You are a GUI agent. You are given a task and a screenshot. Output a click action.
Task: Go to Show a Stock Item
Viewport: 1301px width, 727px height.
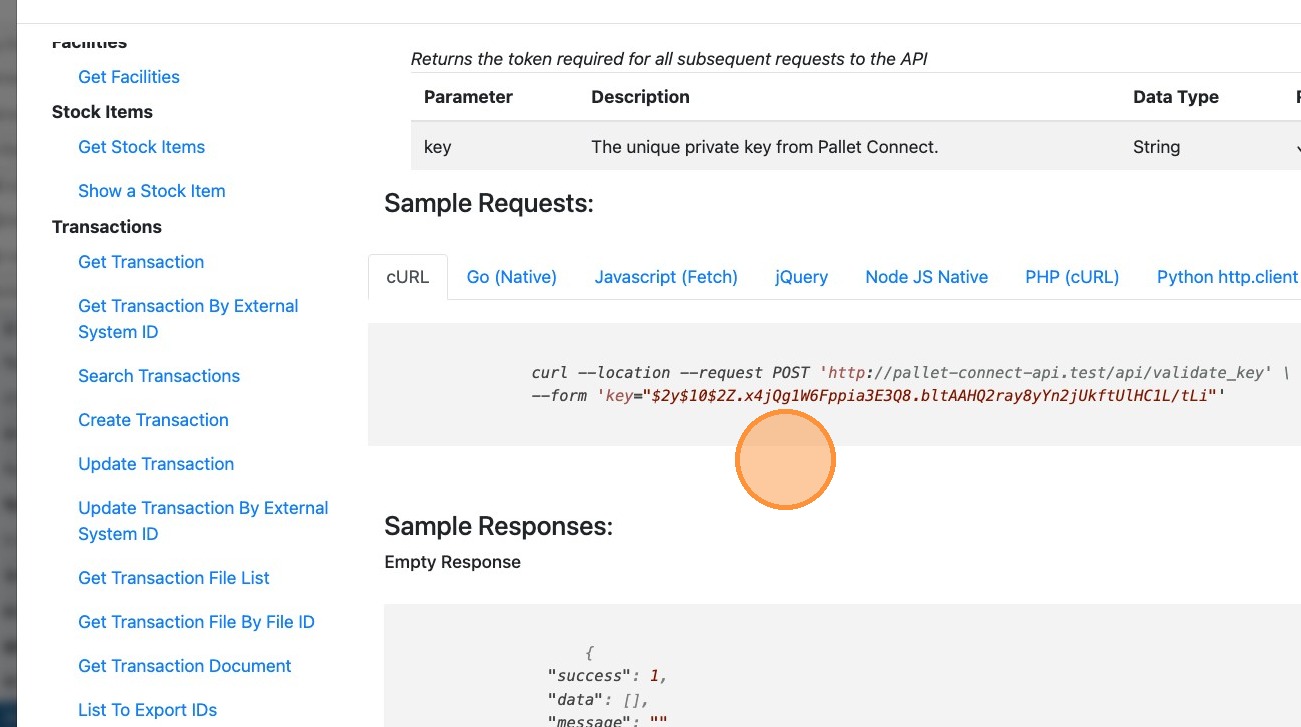(x=151, y=191)
